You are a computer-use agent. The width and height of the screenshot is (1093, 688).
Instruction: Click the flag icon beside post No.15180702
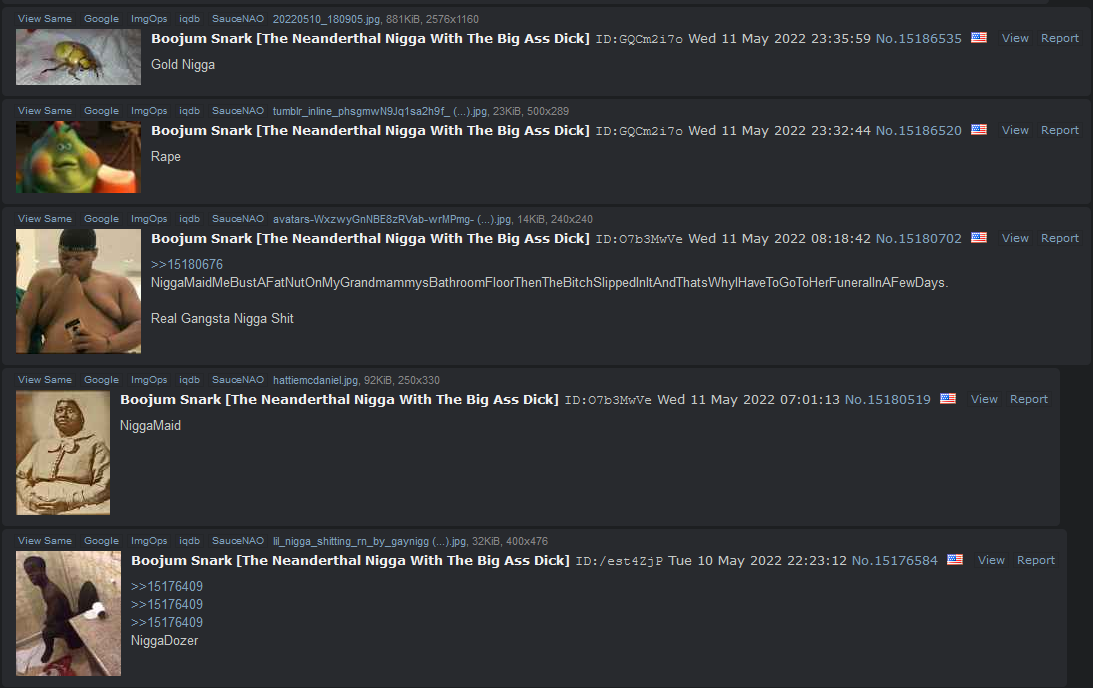[x=978, y=238]
